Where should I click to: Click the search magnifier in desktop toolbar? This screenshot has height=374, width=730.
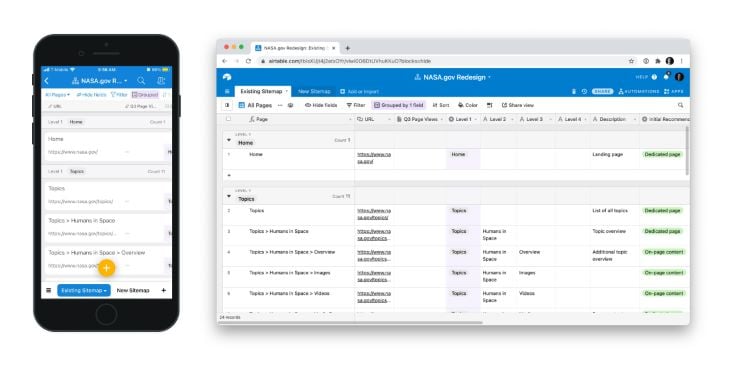click(680, 105)
